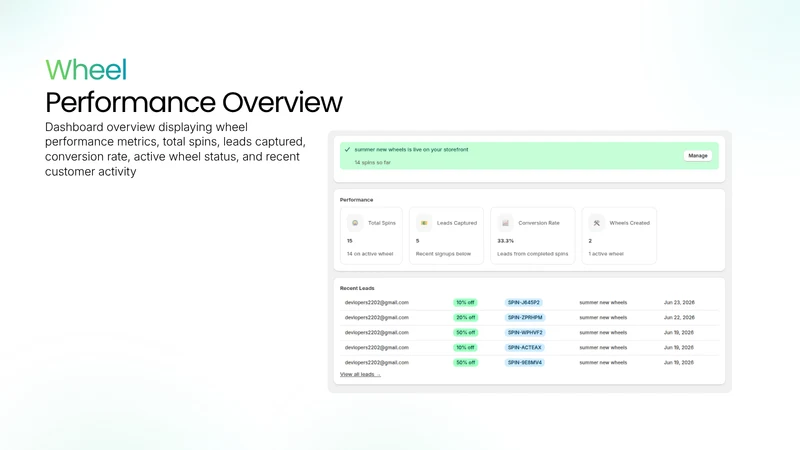Click the date 'Jun 22, 2026'
Viewport: 800px width, 450px height.
(x=679, y=317)
